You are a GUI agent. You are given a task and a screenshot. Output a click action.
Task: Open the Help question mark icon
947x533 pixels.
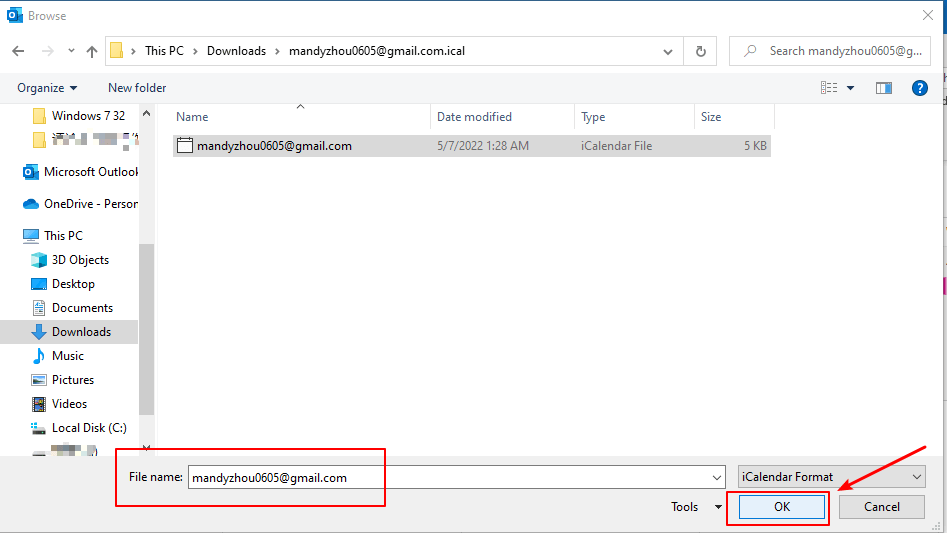point(920,88)
